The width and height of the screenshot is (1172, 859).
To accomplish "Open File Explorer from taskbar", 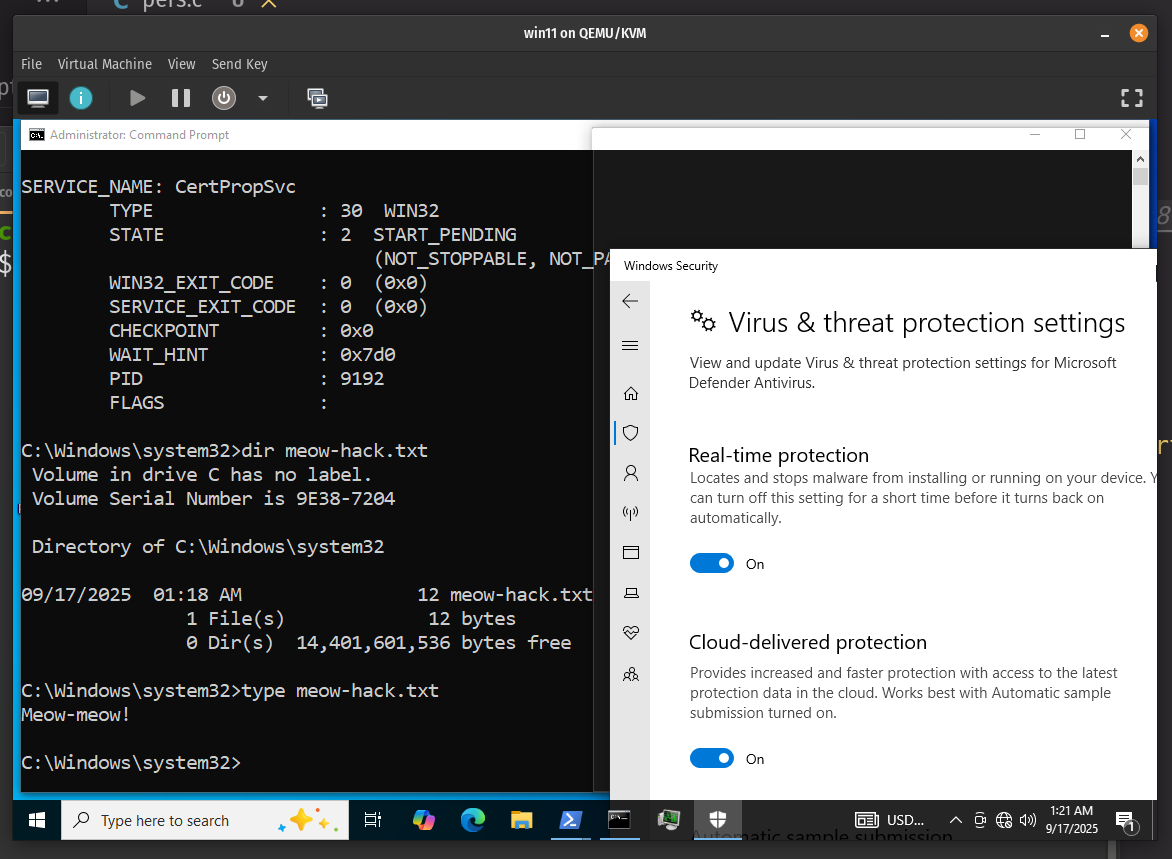I will [521, 820].
